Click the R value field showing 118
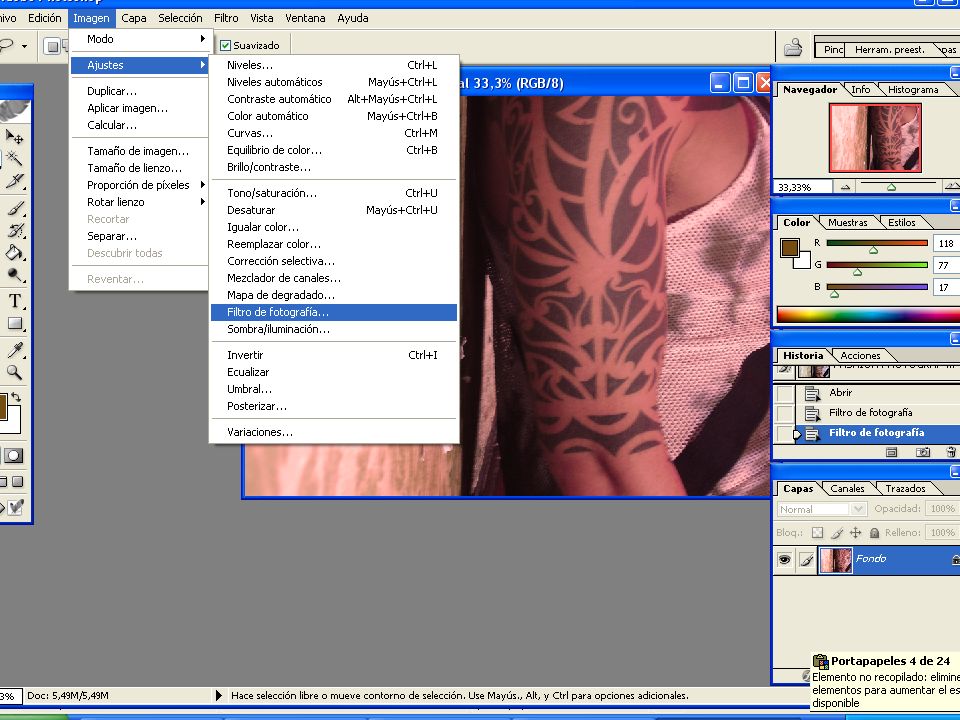Viewport: 960px width, 720px height. (947, 243)
